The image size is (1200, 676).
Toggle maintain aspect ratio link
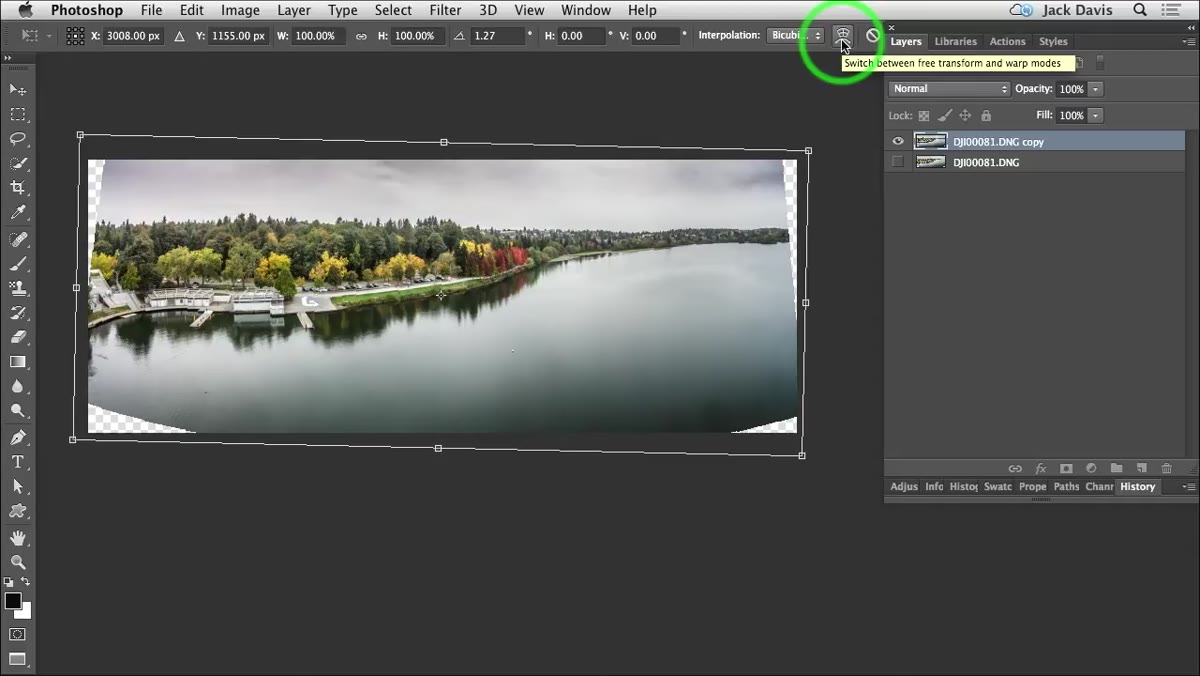tap(361, 36)
